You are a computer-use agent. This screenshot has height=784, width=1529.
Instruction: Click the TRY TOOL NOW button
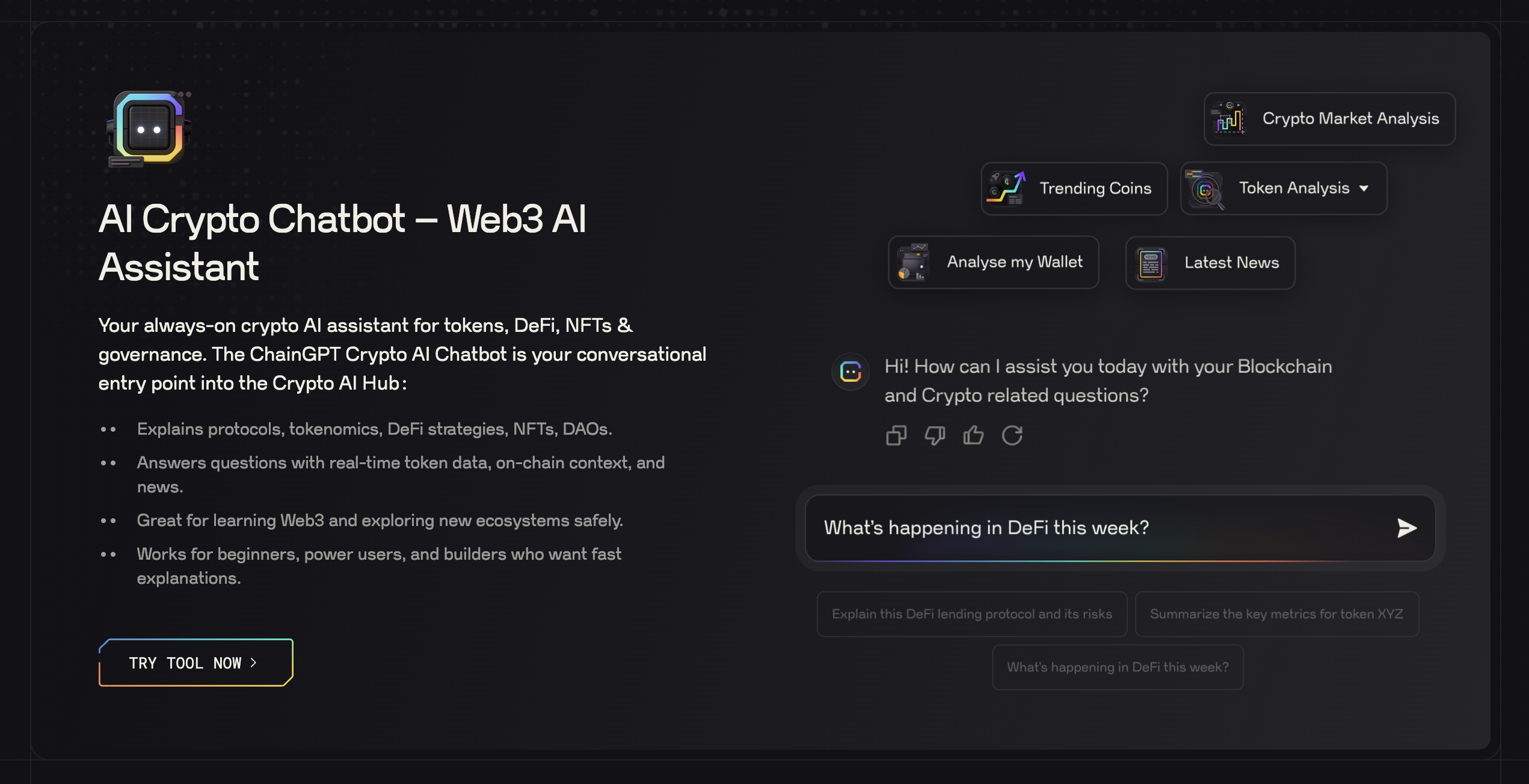(196, 663)
